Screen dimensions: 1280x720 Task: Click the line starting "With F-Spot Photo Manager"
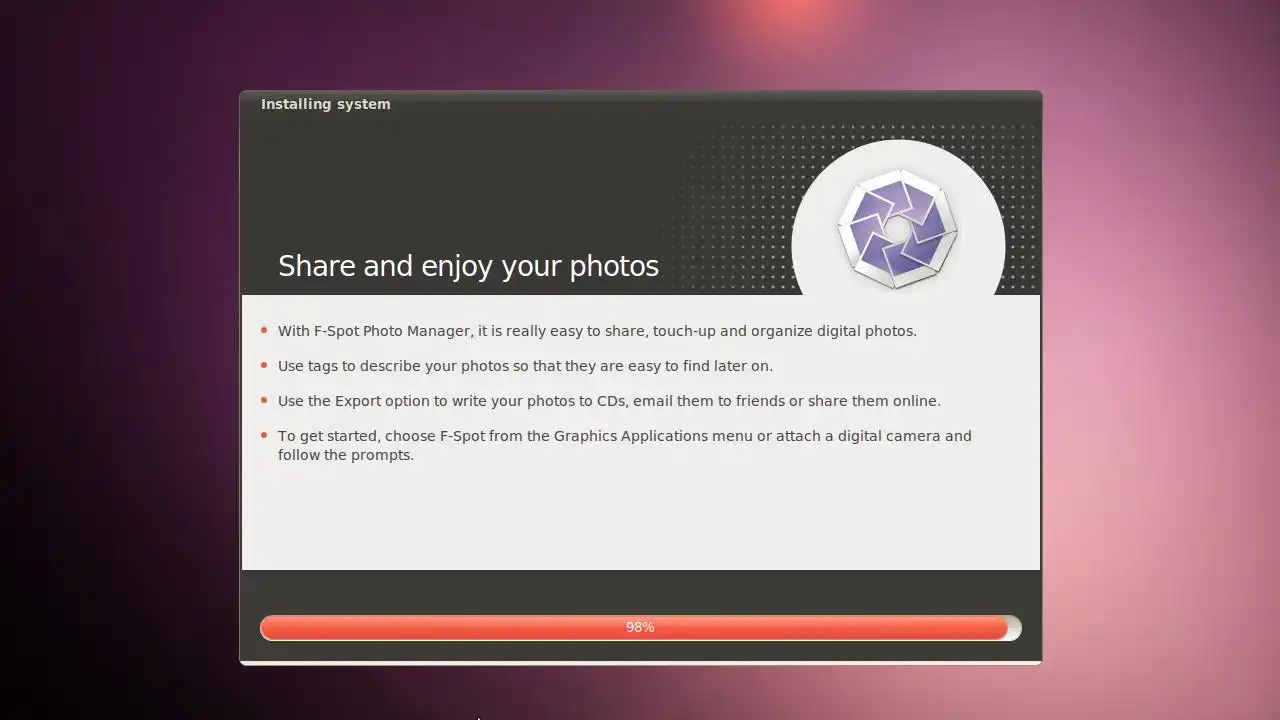point(597,331)
